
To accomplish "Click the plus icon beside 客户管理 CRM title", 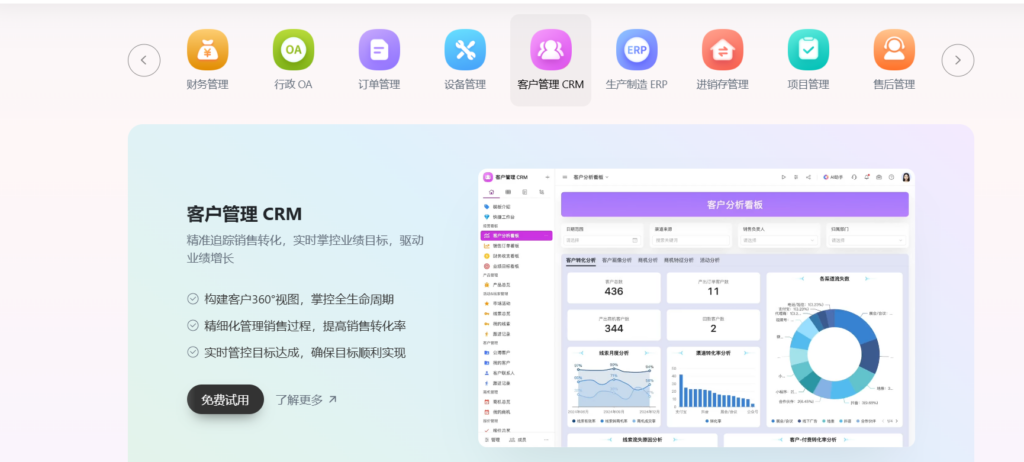I will click(x=547, y=177).
